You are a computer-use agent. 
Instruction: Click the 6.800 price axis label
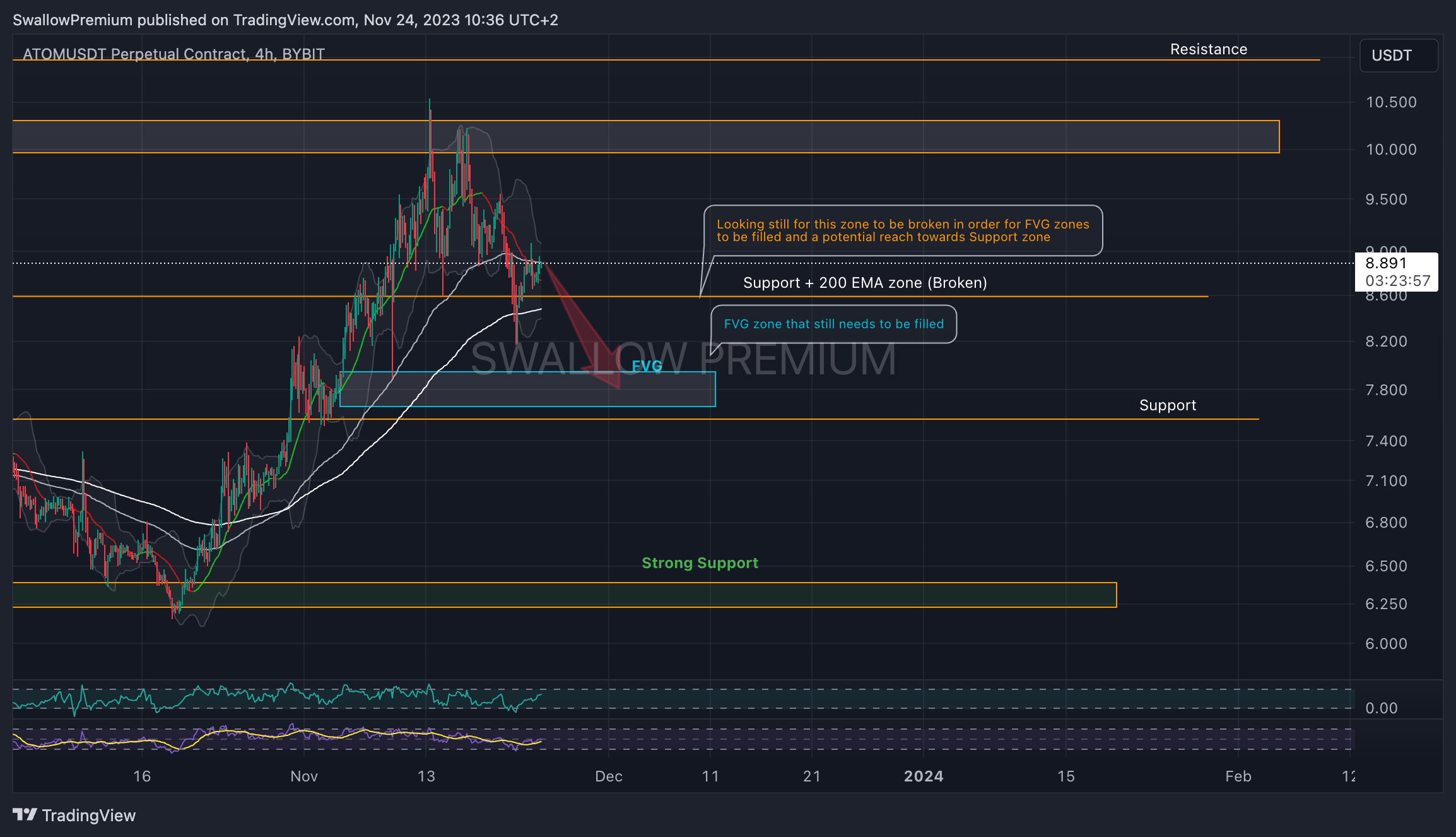[x=1386, y=523]
